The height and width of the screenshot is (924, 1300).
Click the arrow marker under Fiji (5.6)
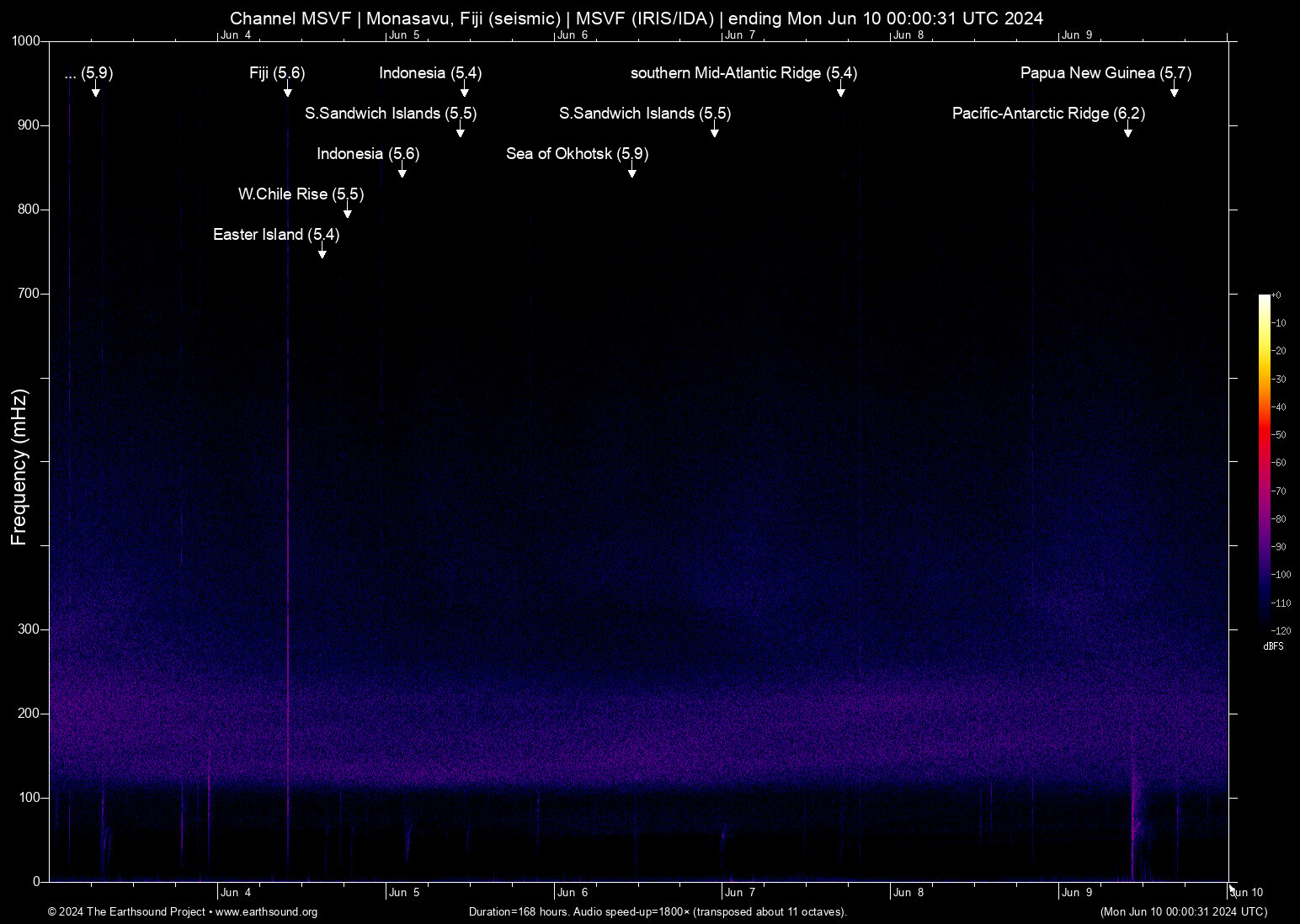(x=287, y=91)
